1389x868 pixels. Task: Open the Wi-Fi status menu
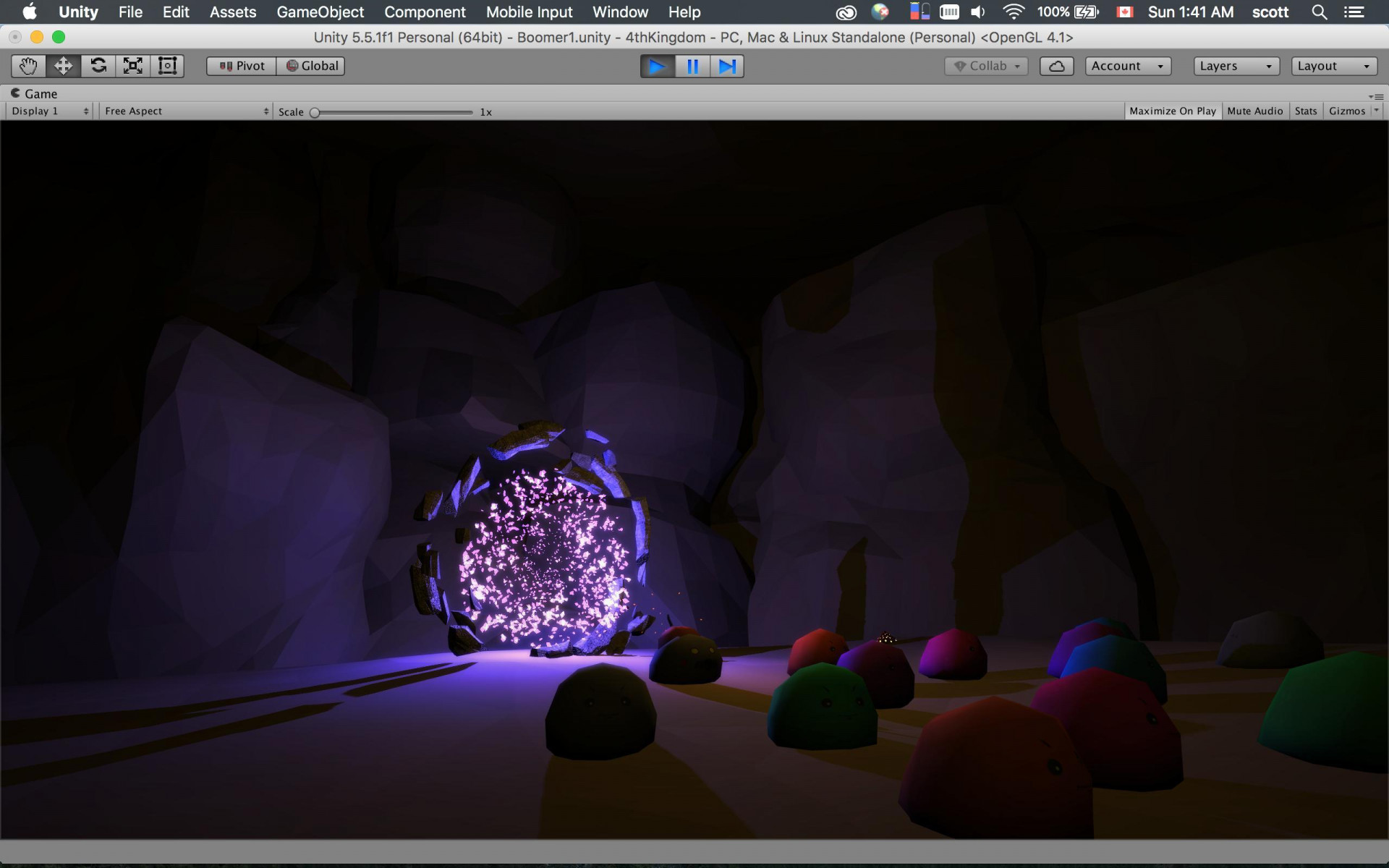tap(1014, 12)
